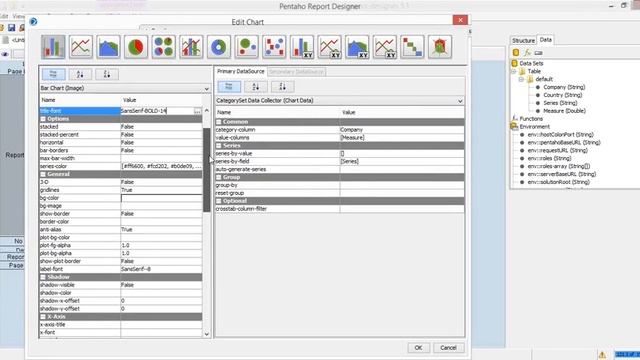Toggle grouped view in Primary DataSource panel
This screenshot has width=640, height=360.
point(229,87)
